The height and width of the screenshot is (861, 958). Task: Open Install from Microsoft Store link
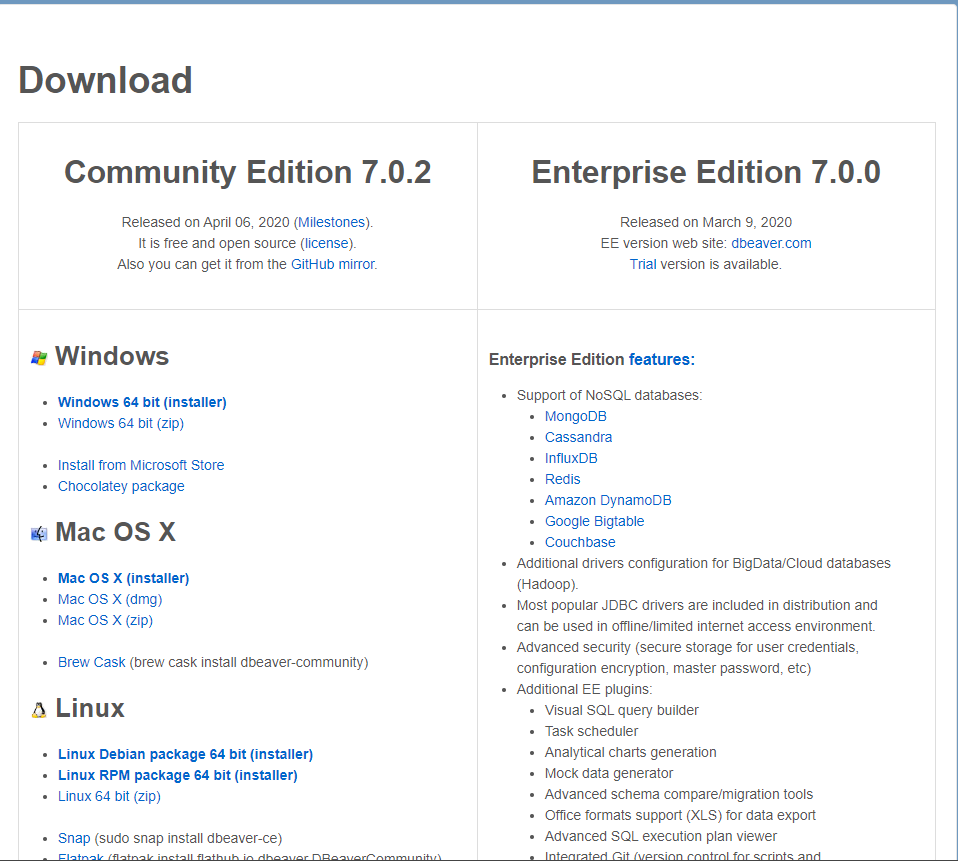pos(141,465)
